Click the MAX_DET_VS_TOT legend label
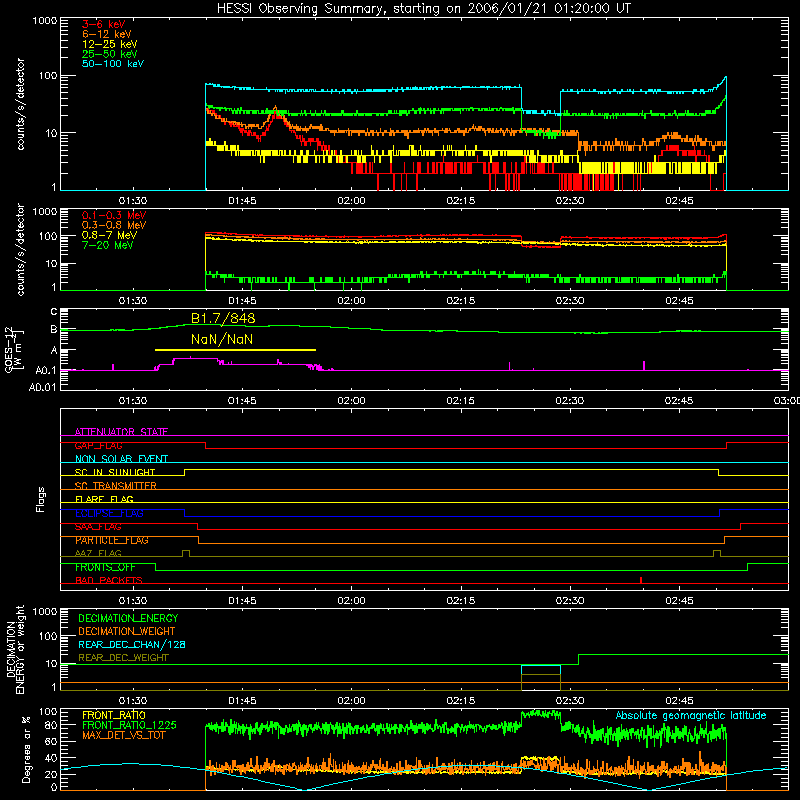 [124, 735]
